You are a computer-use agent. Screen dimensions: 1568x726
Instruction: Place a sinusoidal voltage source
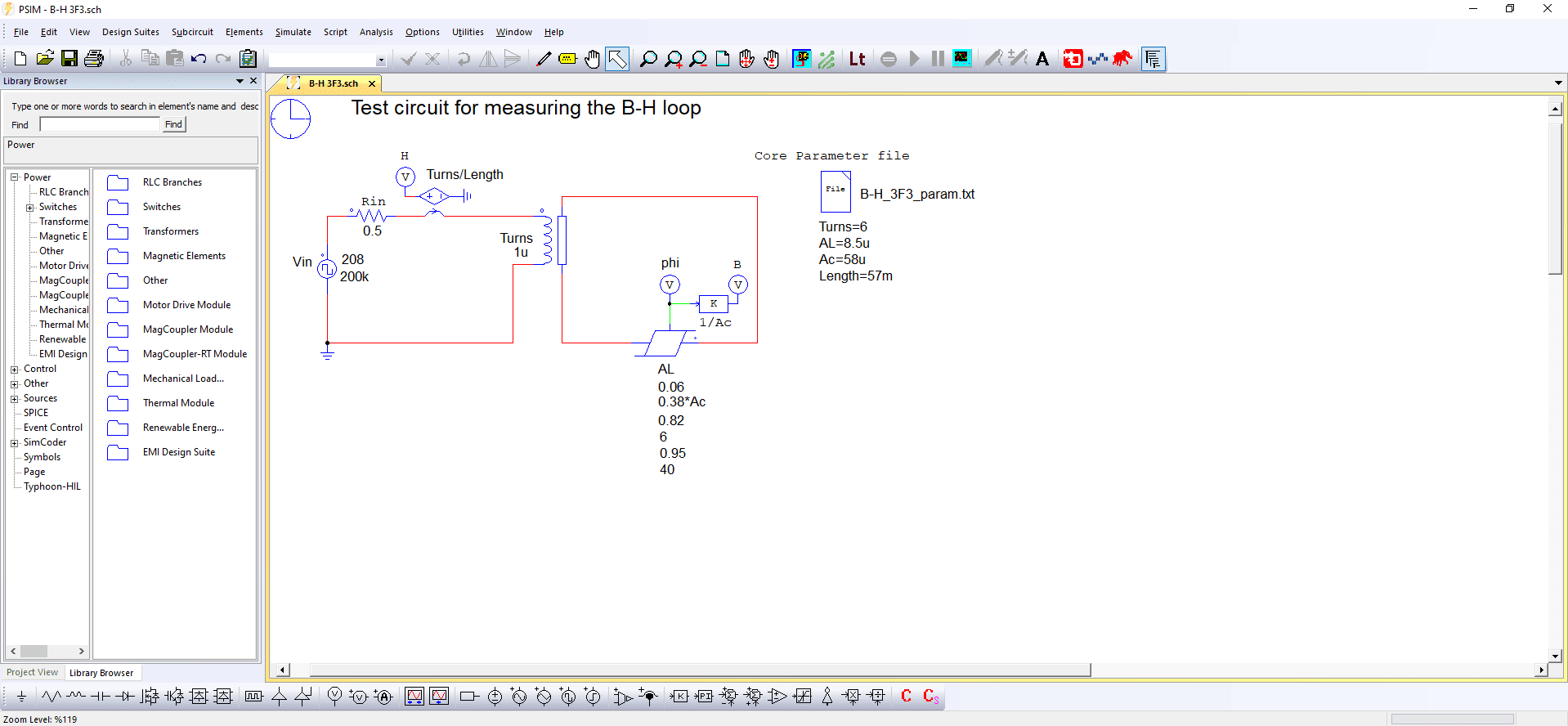(x=519, y=697)
